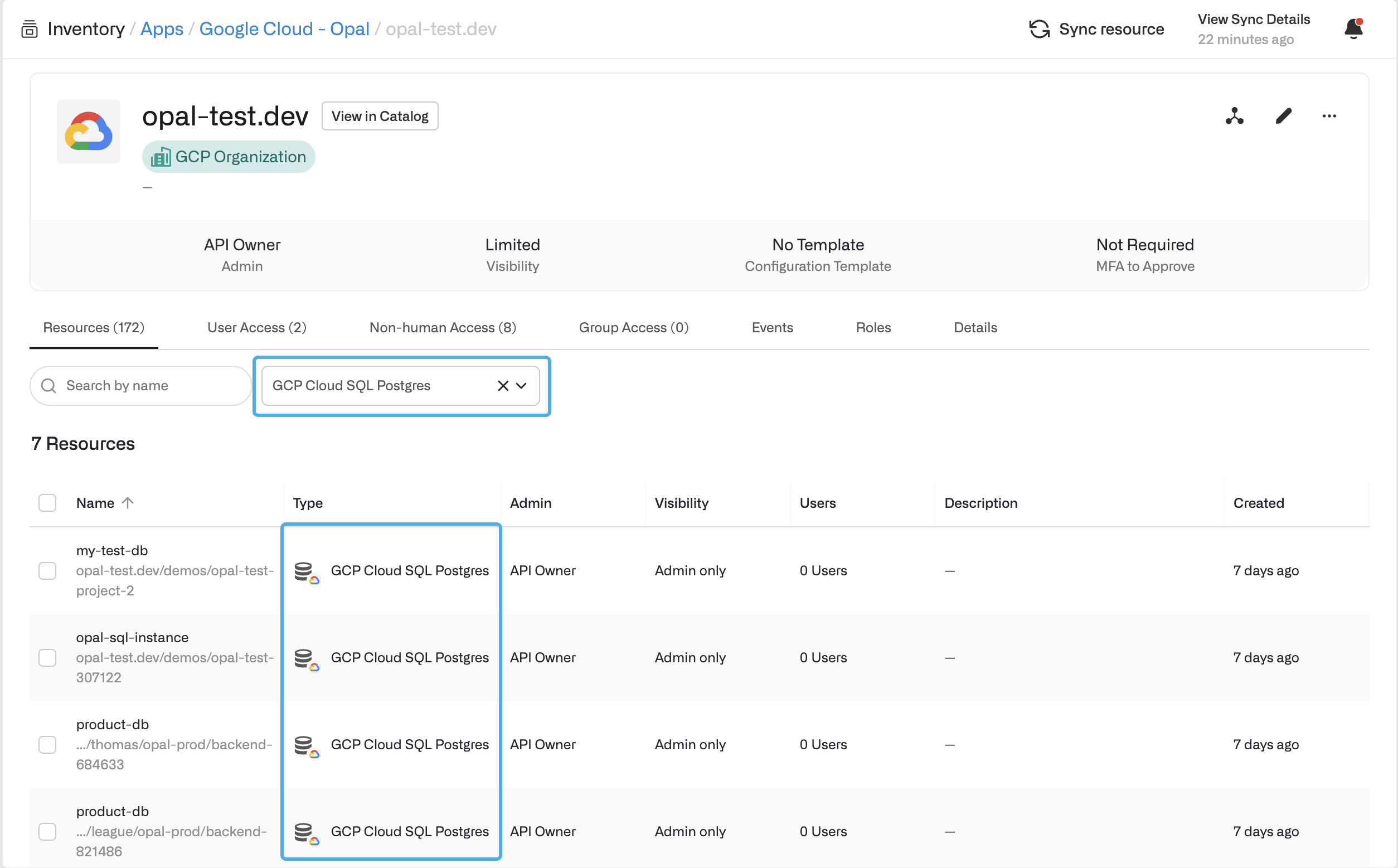The width and height of the screenshot is (1398, 868).
Task: Click the Google Cloud logo thumbnail
Action: 89,132
